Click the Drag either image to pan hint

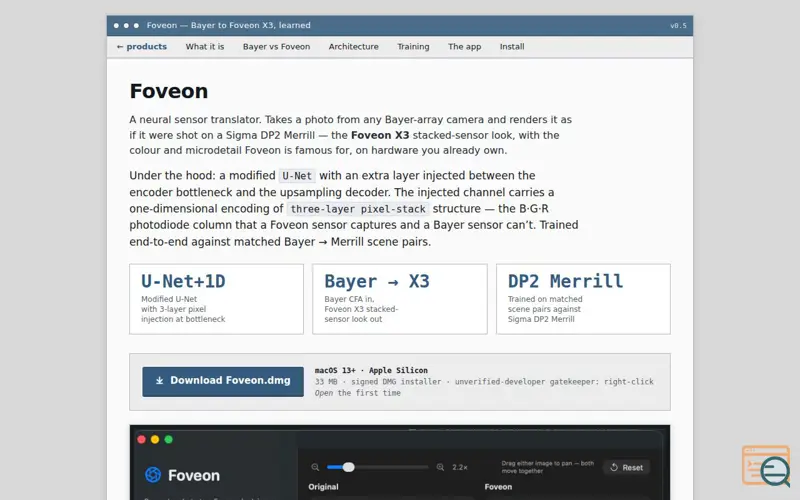click(547, 467)
